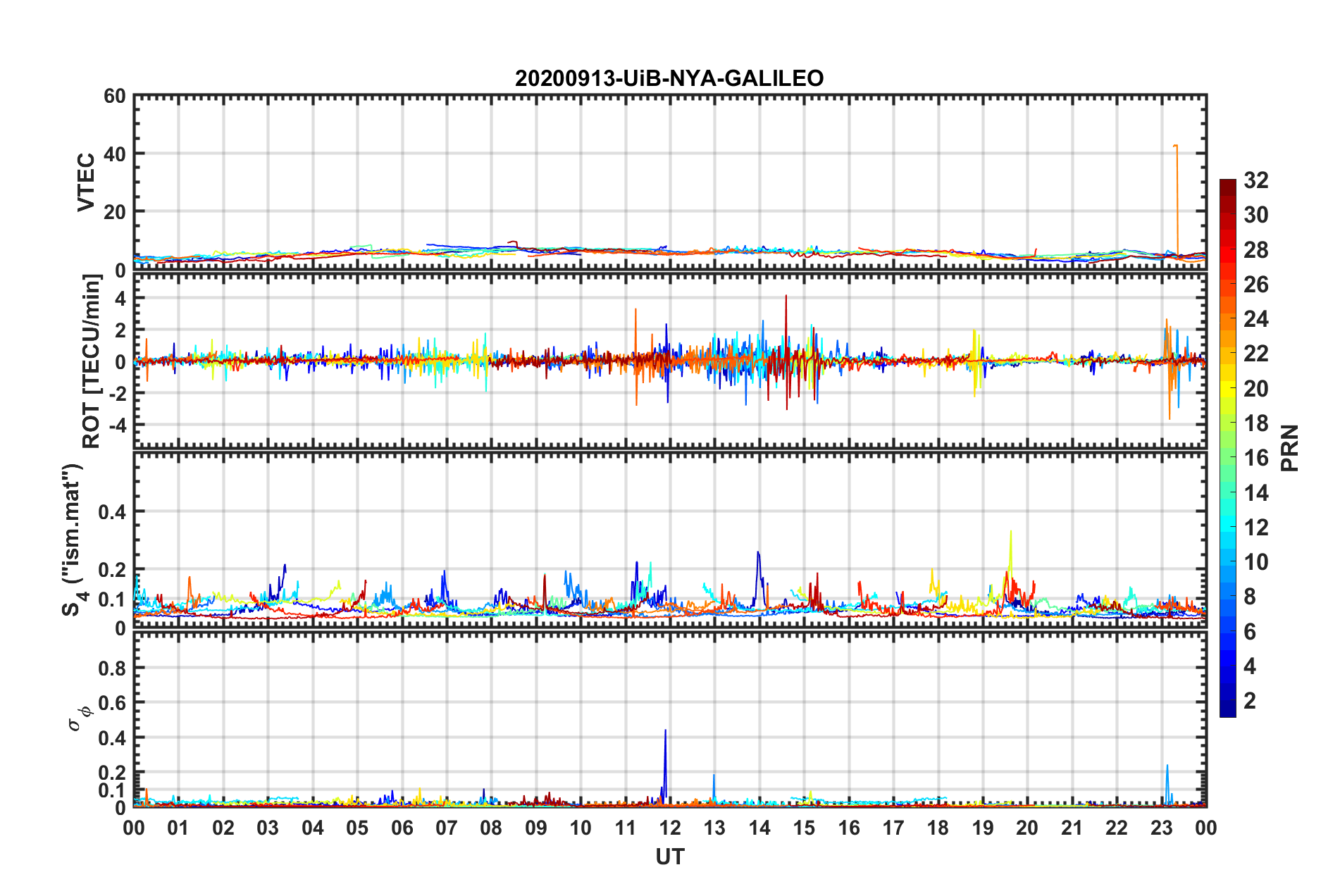The width and height of the screenshot is (1340, 896).
Task: Click the 12 tick on the UT axis
Action: tap(670, 828)
